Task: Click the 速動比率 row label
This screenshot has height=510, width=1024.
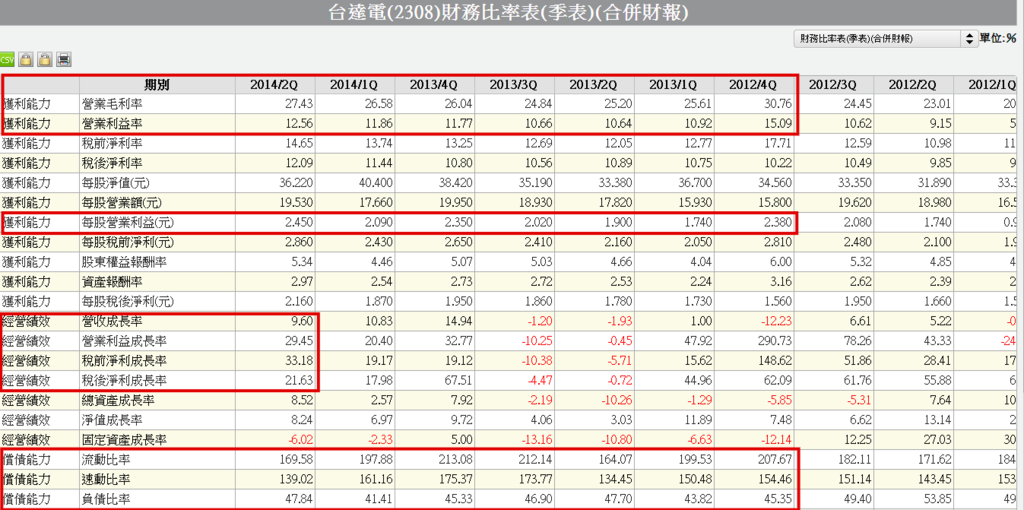Action: [x=108, y=480]
